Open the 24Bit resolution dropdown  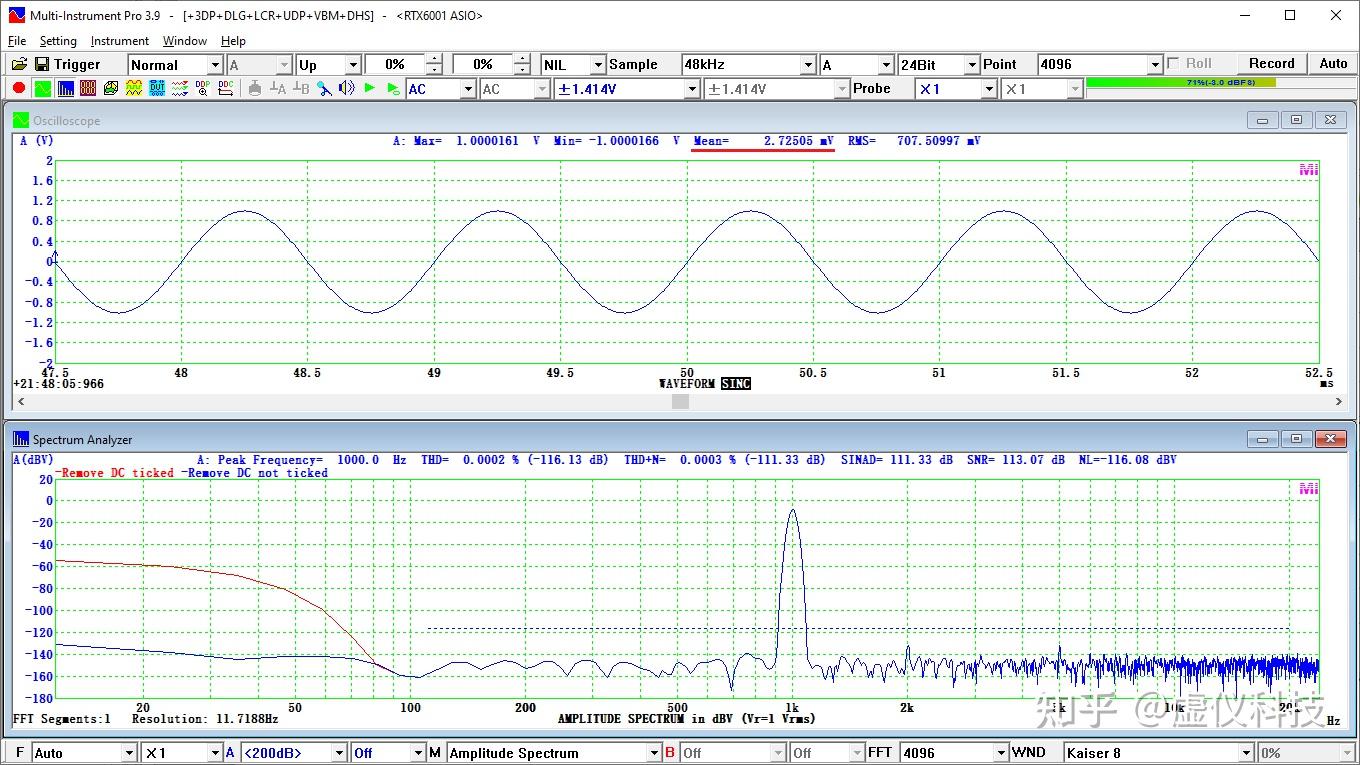pyautogui.click(x=971, y=65)
